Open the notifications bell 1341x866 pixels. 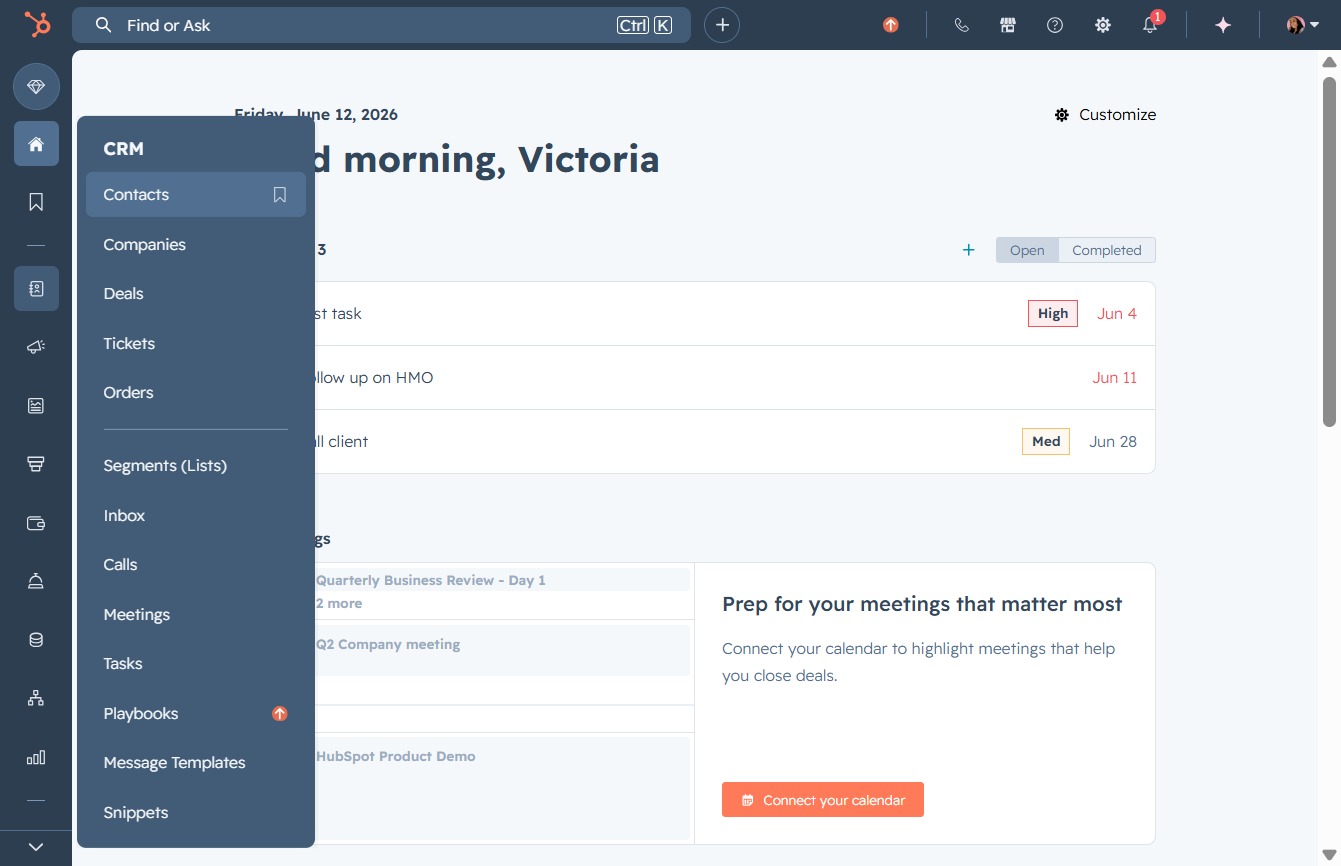pos(1150,25)
